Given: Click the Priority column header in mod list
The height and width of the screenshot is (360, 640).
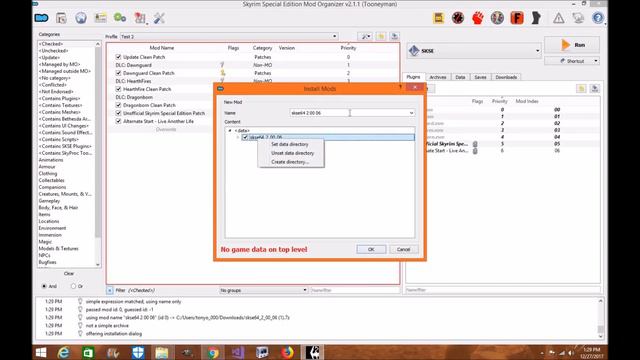Looking at the screenshot, I should click(348, 48).
